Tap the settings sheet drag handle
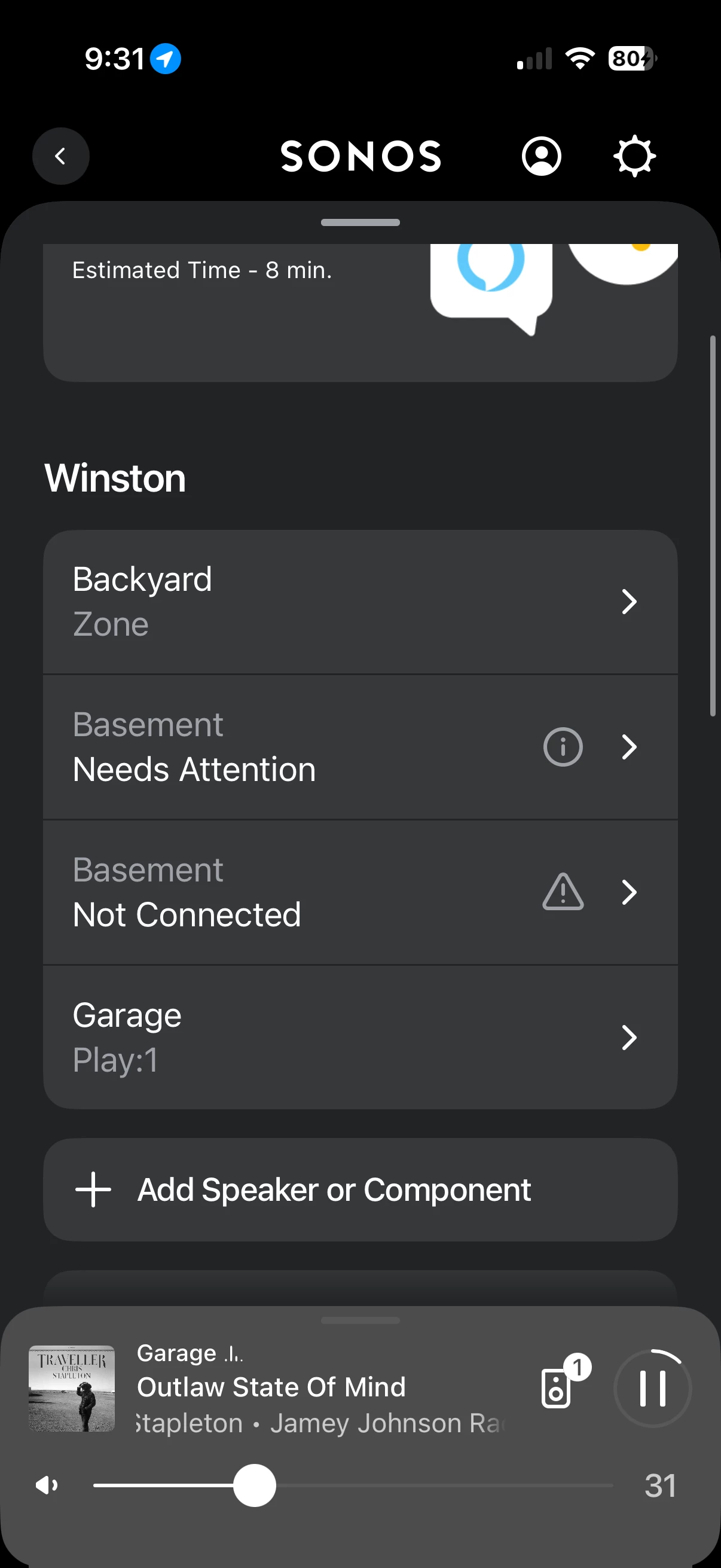The width and height of the screenshot is (721, 1568). (x=360, y=222)
